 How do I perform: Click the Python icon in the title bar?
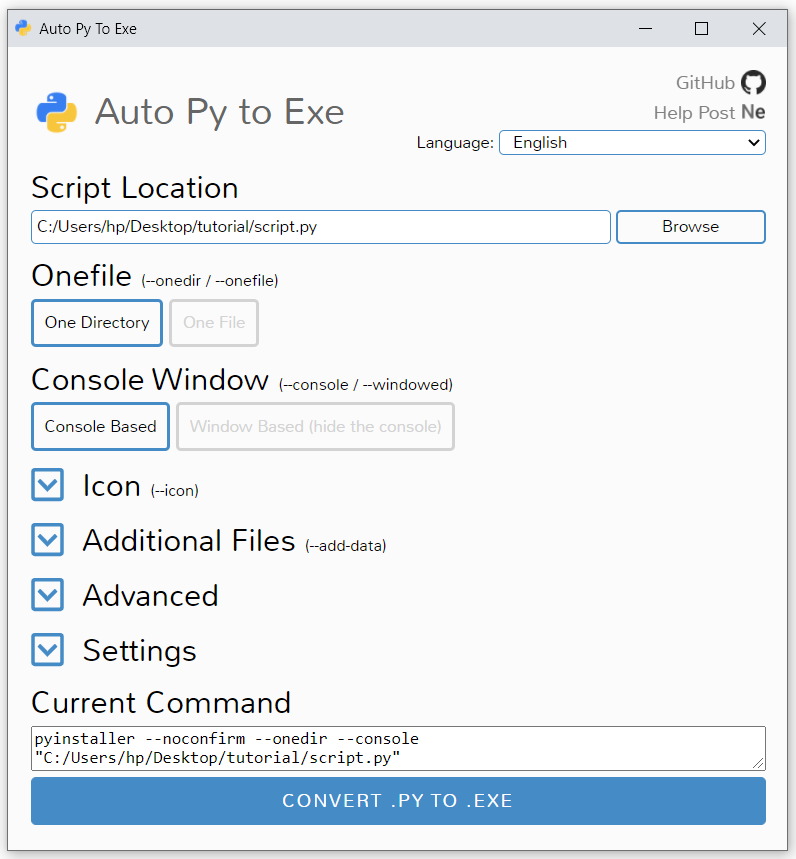point(23,28)
